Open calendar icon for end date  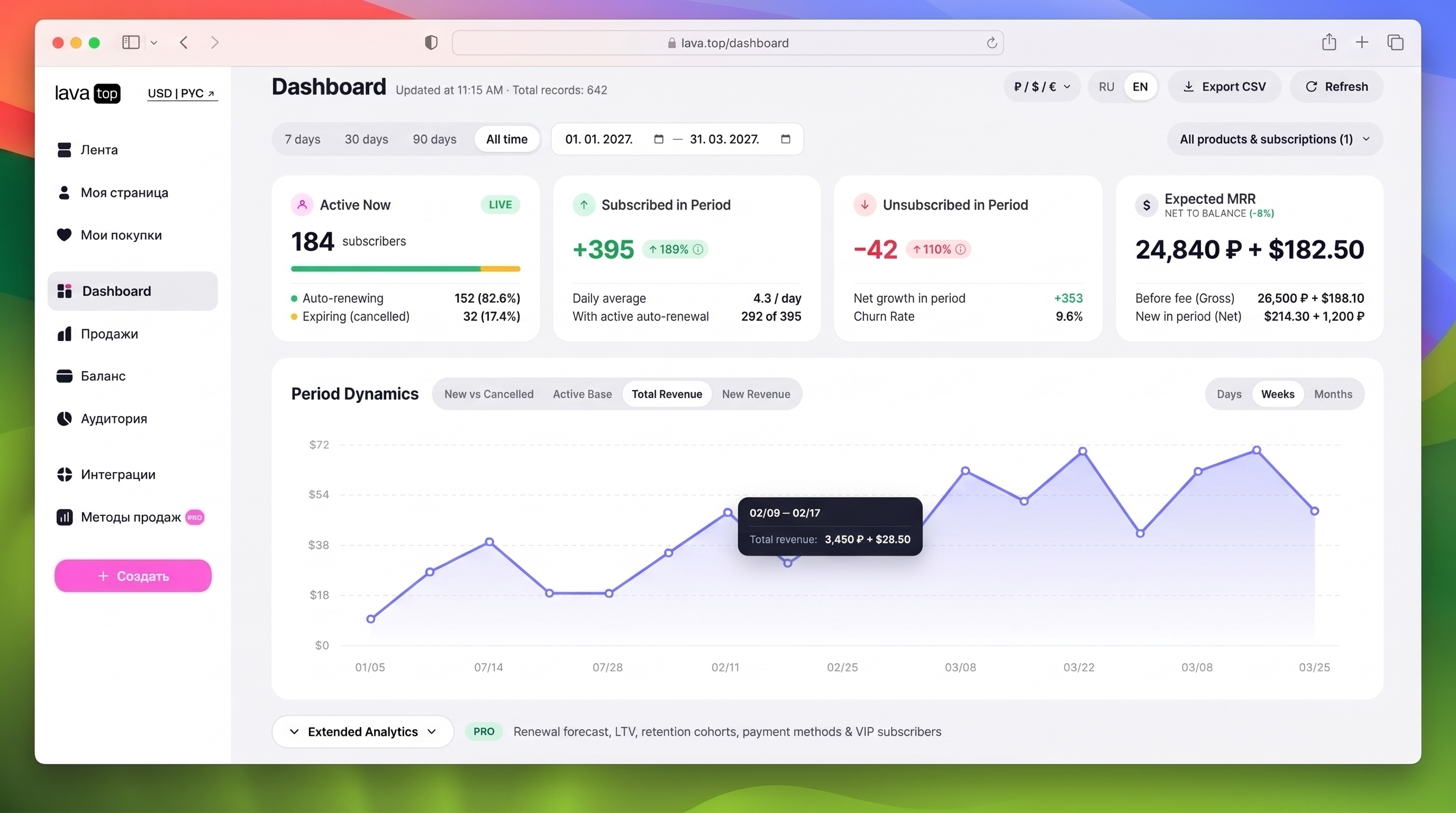coord(786,139)
